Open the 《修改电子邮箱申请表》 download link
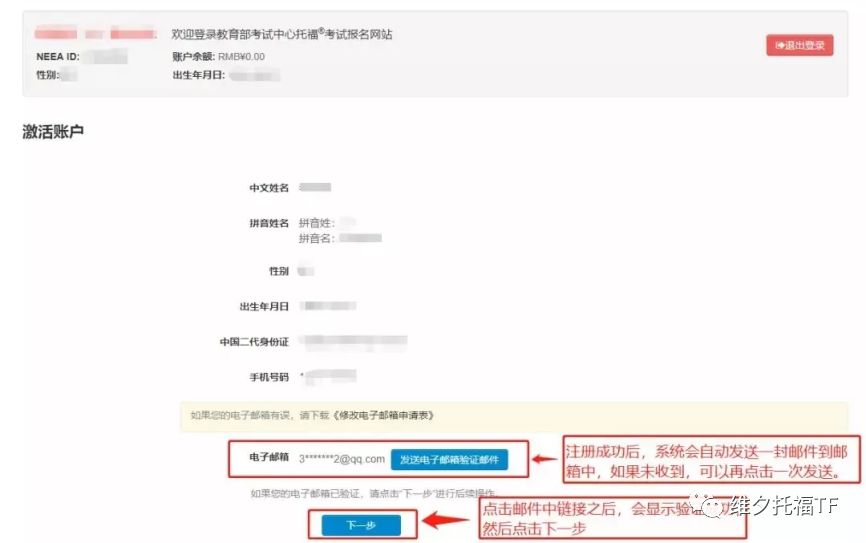 (x=383, y=415)
